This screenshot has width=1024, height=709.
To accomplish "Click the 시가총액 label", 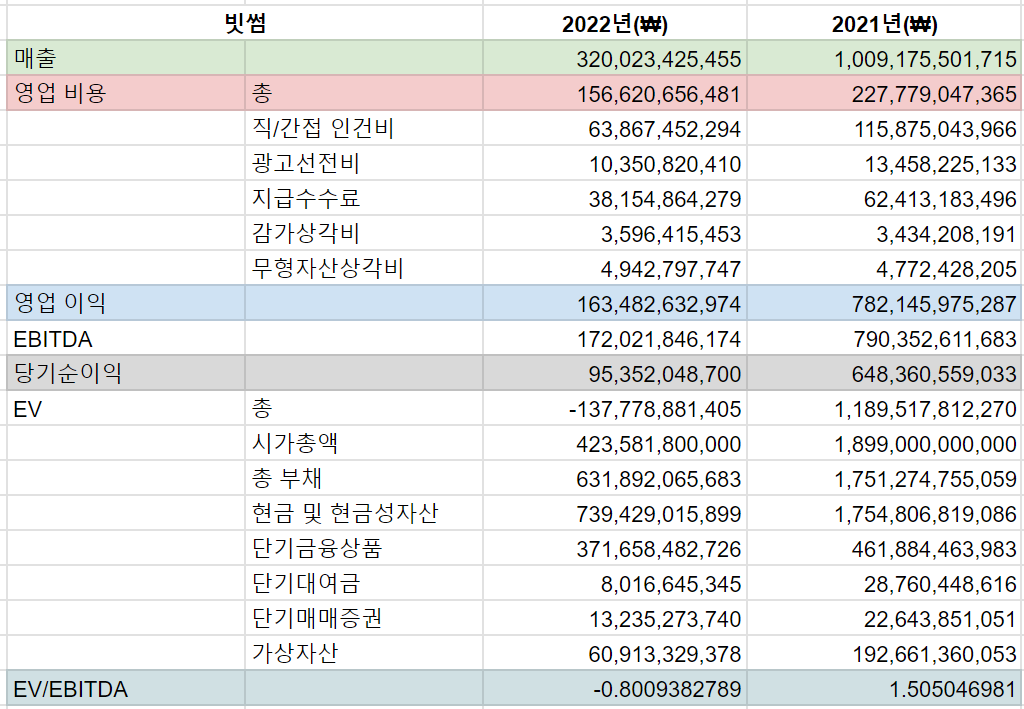I will pyautogui.click(x=295, y=444).
